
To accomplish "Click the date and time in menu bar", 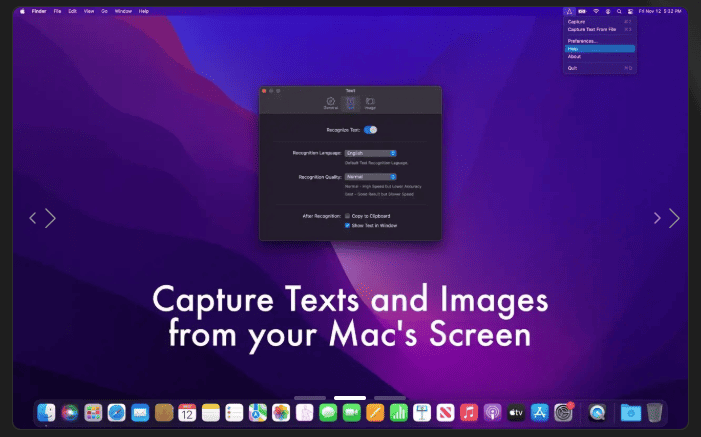I will pos(660,11).
